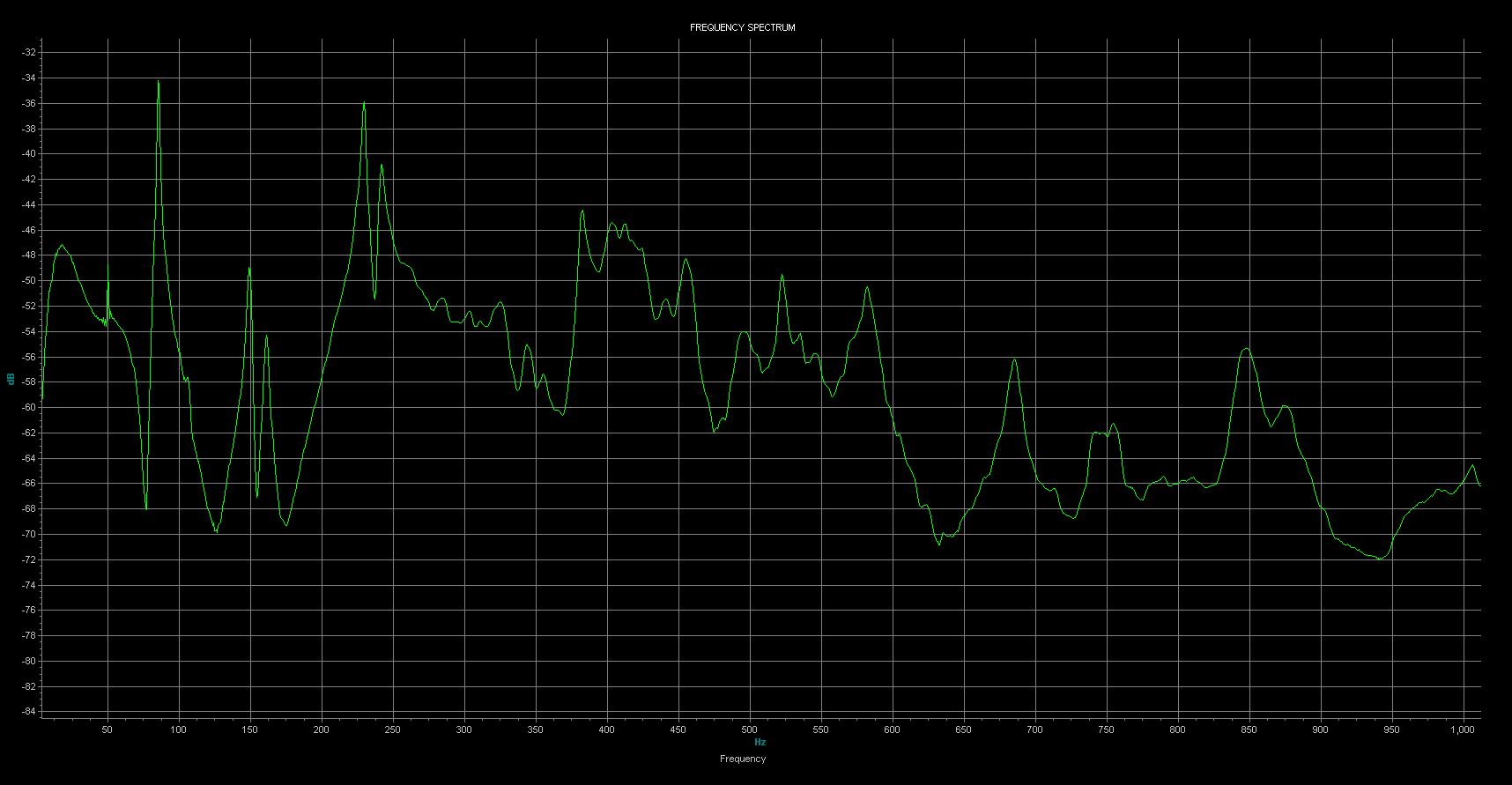This screenshot has width=1512, height=785.
Task: Select the 700 tick on frequency axis
Action: click(1035, 729)
